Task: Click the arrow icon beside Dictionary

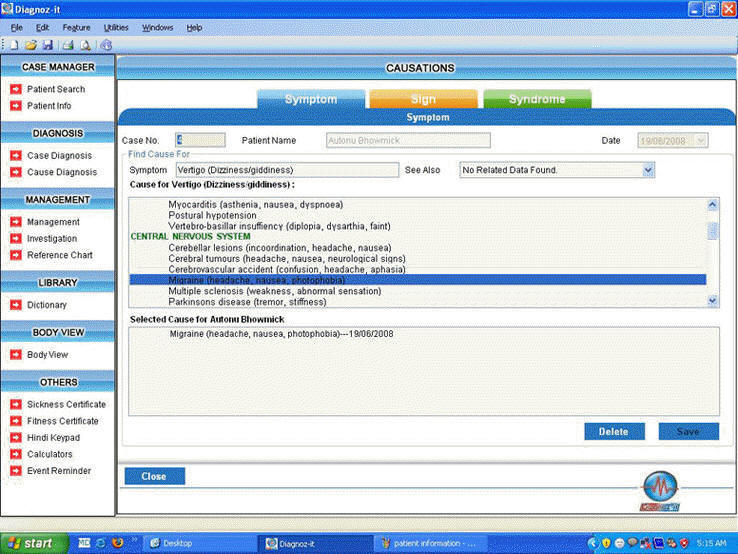Action: 15,305
